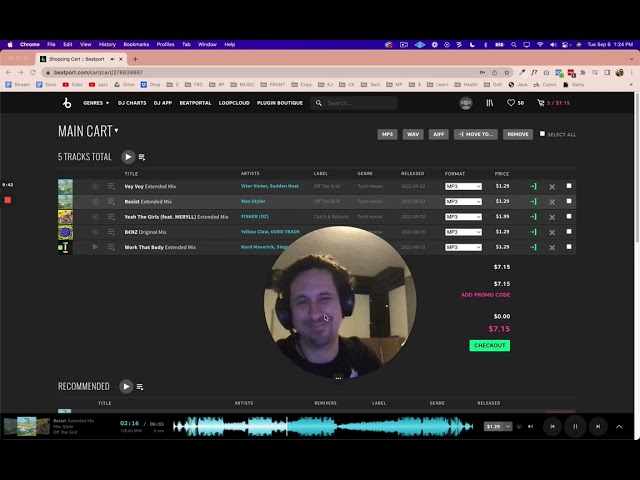Remove BENZ track with X icon
640x480 pixels.
pyautogui.click(x=552, y=232)
